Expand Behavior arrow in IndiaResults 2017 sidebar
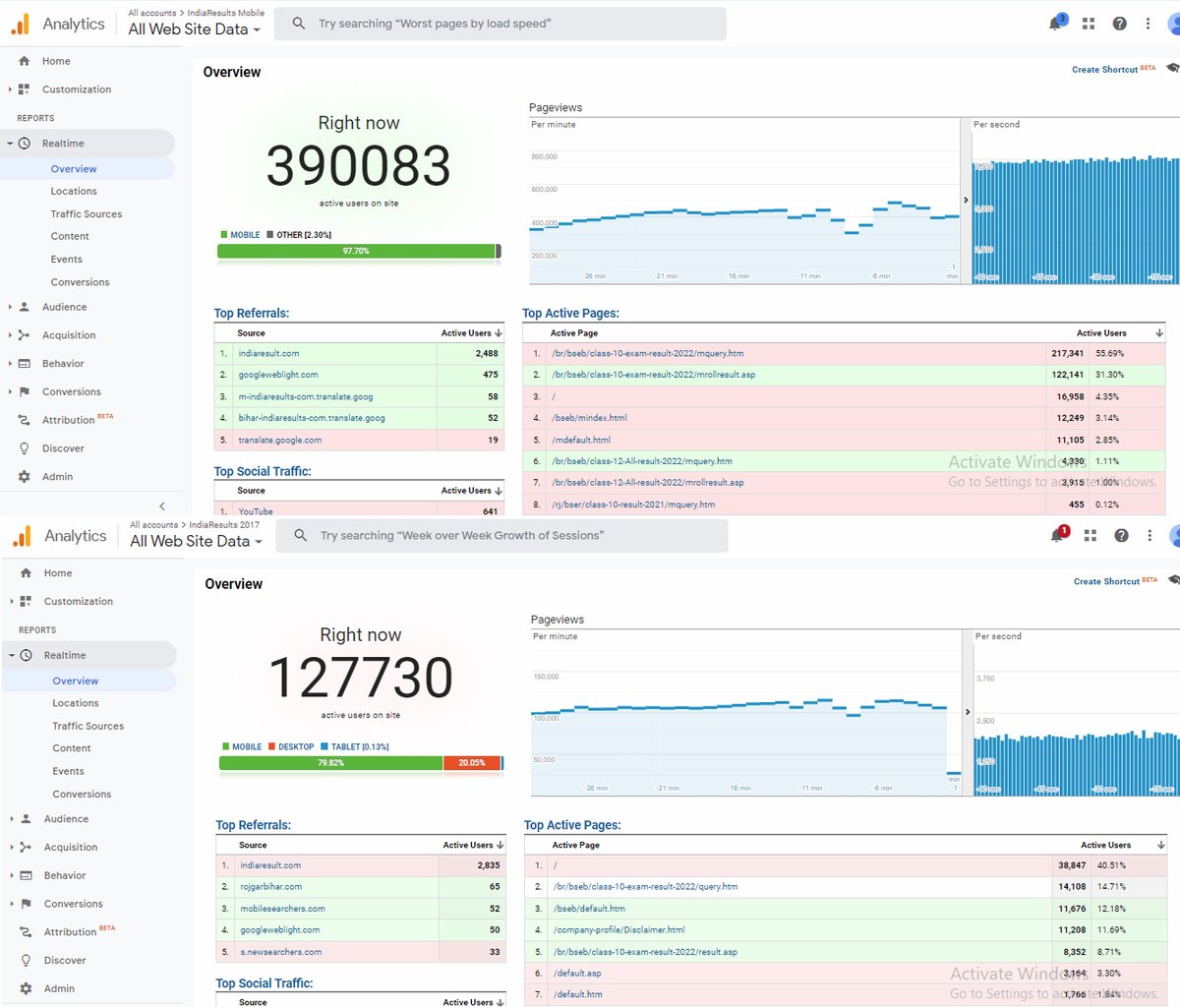This screenshot has width=1180, height=1008. point(12,875)
